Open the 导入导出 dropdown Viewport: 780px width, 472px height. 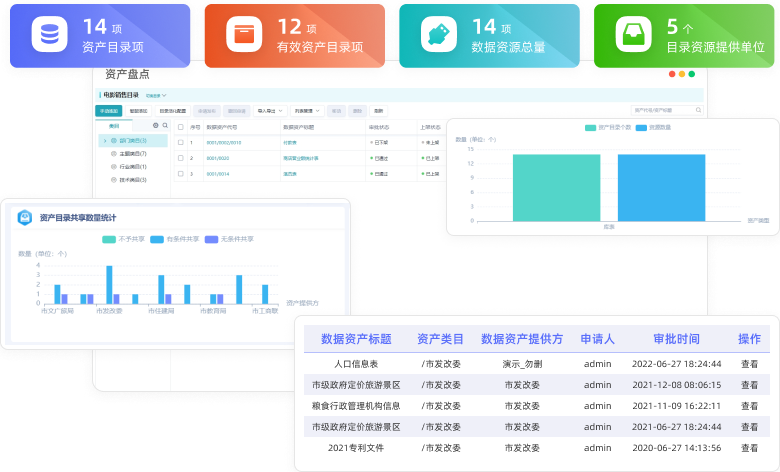(x=271, y=110)
